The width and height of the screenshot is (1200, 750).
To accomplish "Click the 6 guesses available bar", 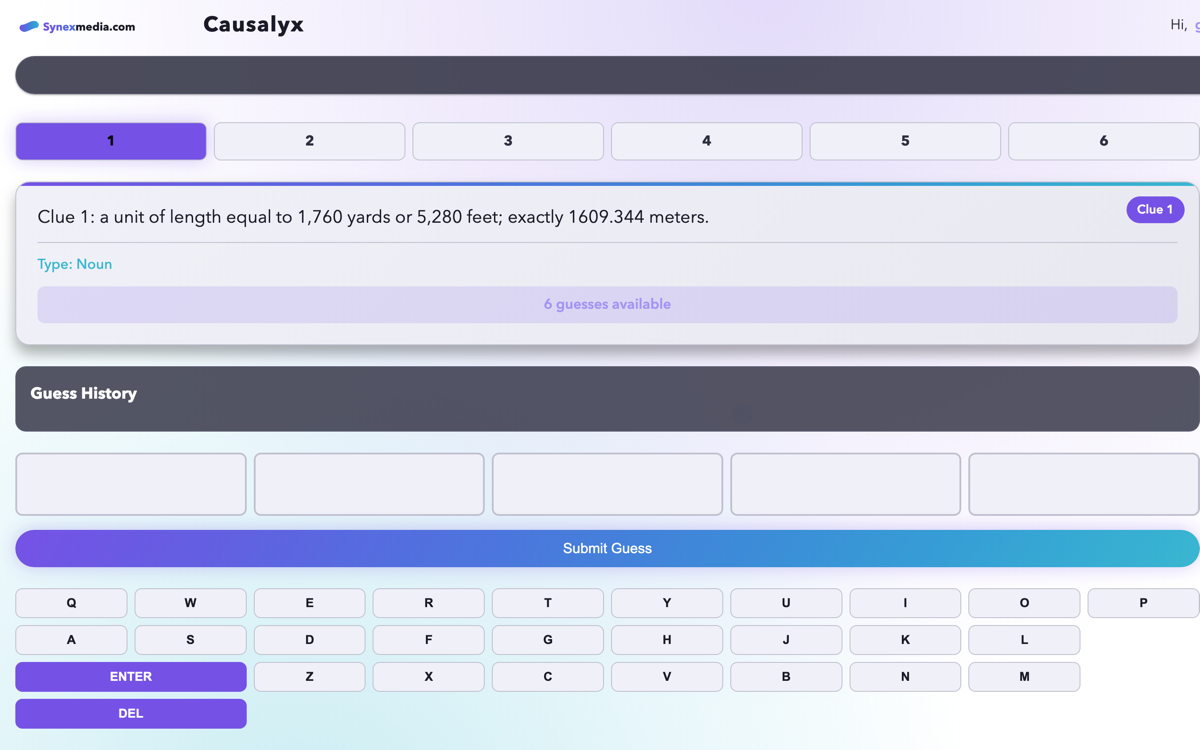I will 607,304.
